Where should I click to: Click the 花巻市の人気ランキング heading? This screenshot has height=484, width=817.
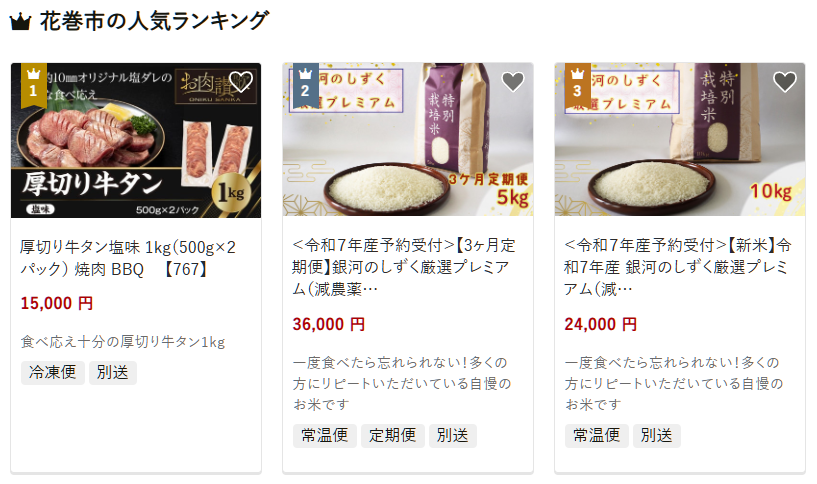[154, 21]
